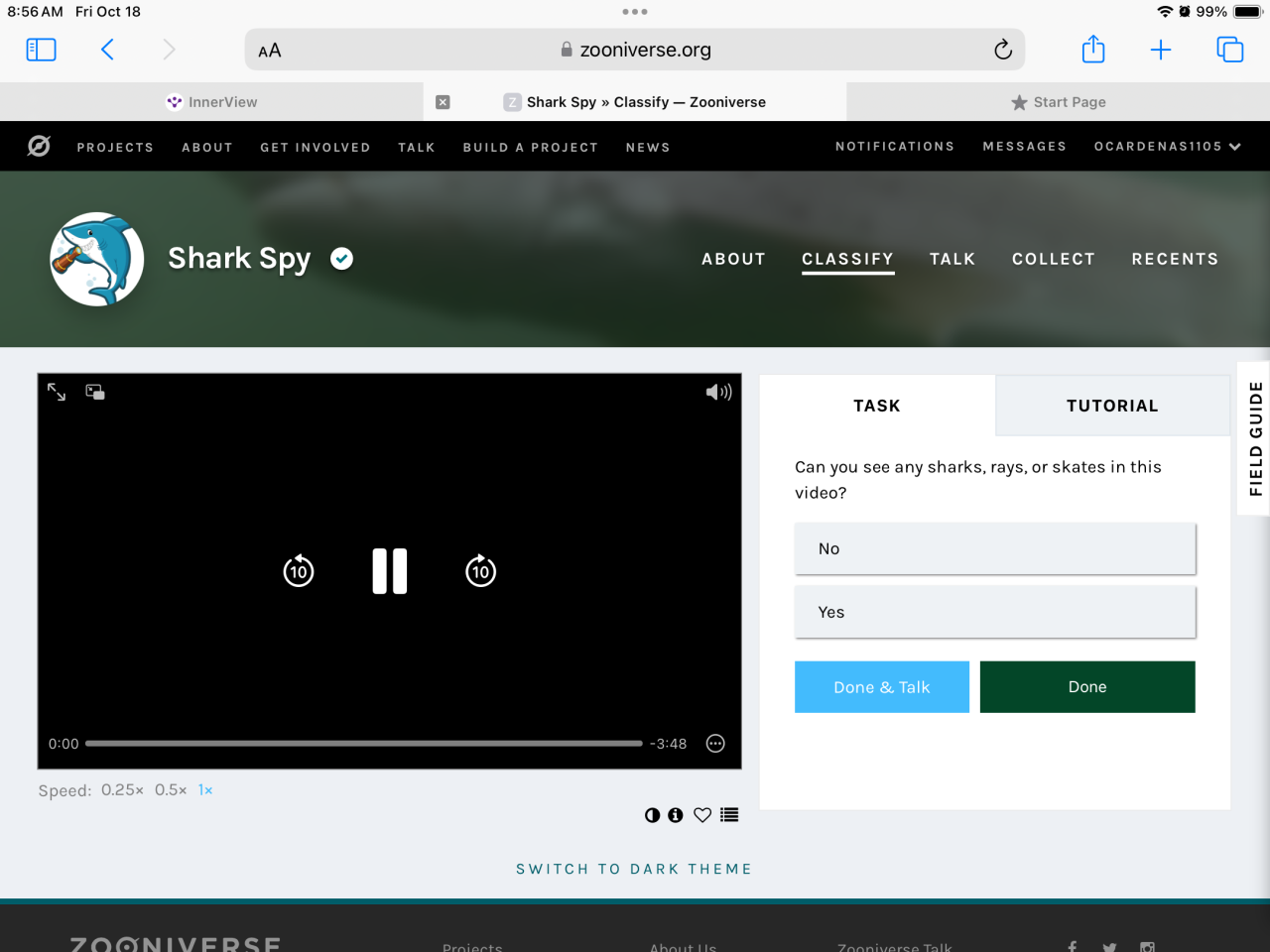
Task: Click the Wi-Fi status icon
Action: coord(1165,12)
